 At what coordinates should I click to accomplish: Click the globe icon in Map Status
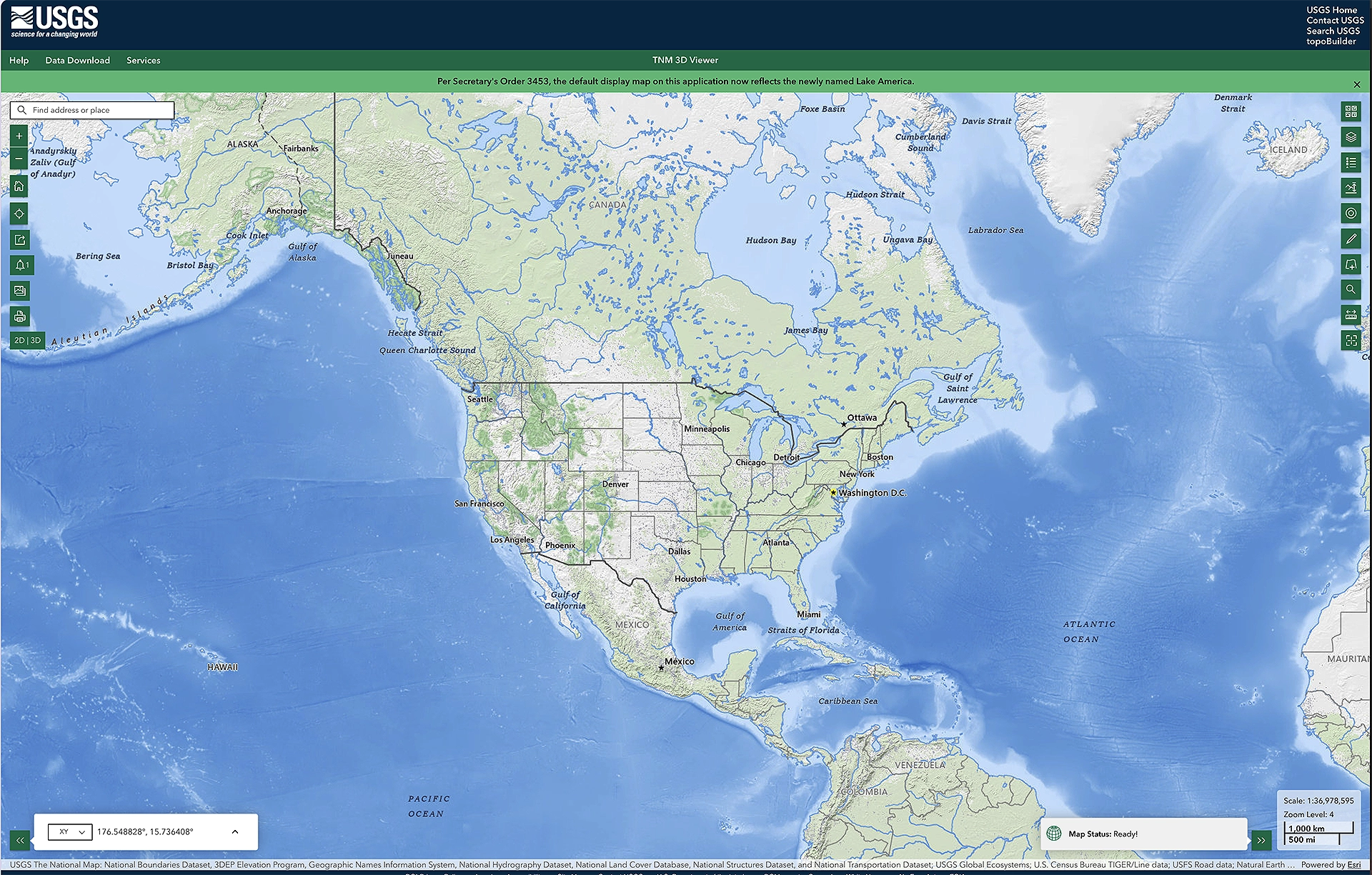(x=1054, y=834)
